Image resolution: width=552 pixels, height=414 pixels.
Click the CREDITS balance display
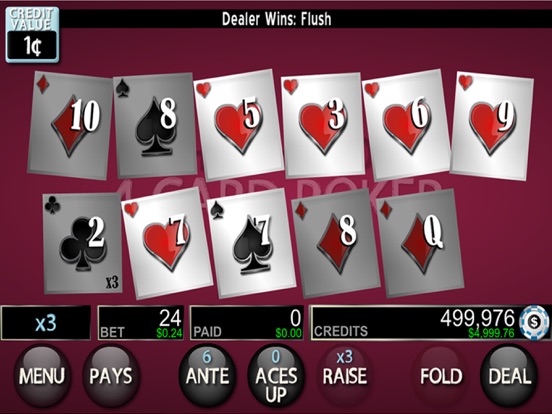[415, 323]
